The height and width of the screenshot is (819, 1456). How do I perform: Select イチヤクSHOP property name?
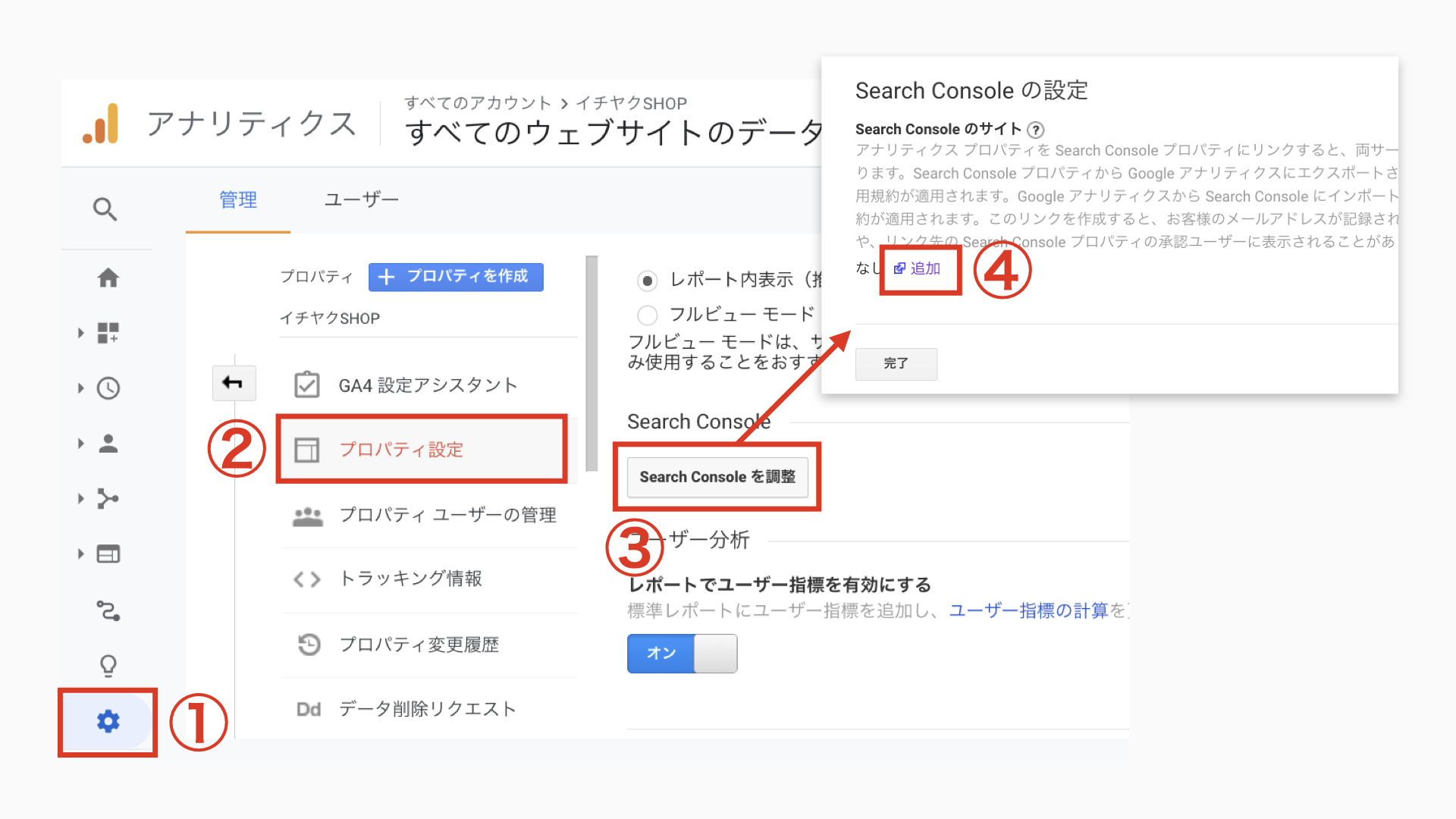tap(330, 318)
